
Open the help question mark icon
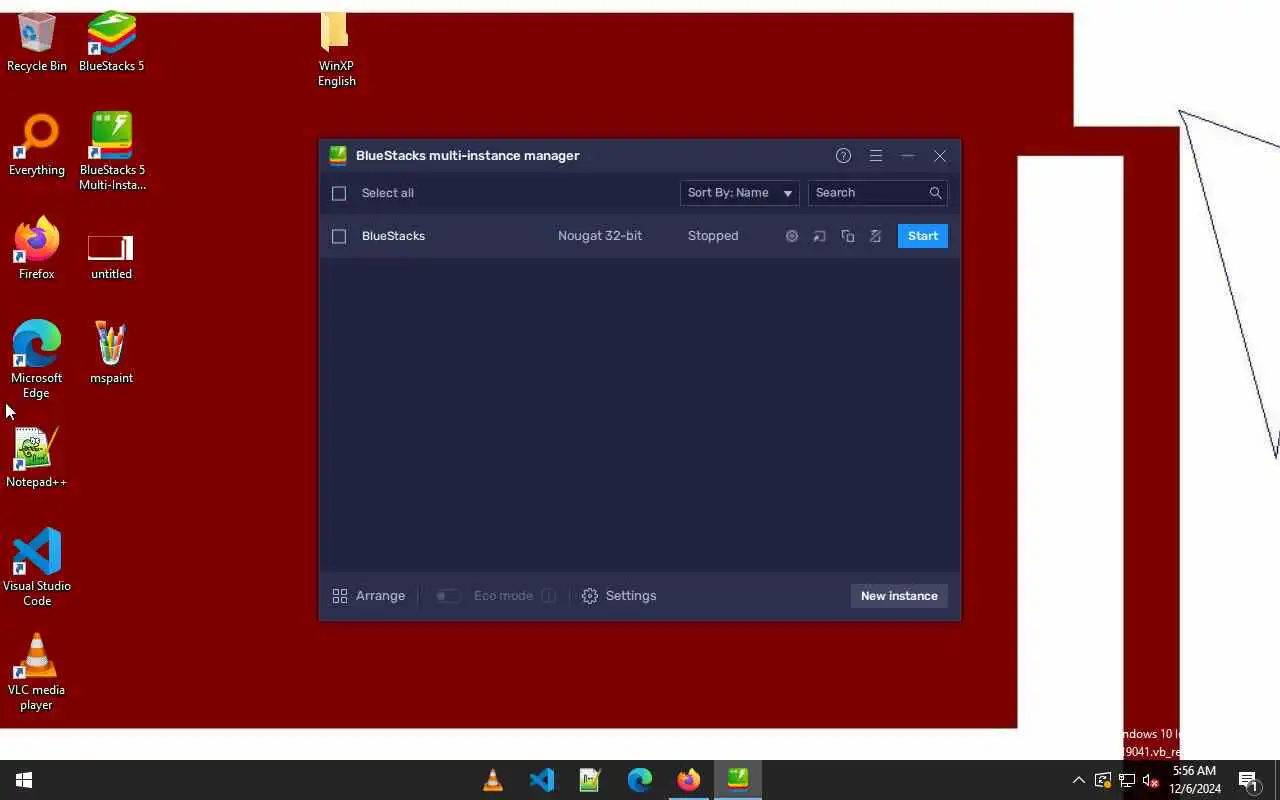coord(843,156)
